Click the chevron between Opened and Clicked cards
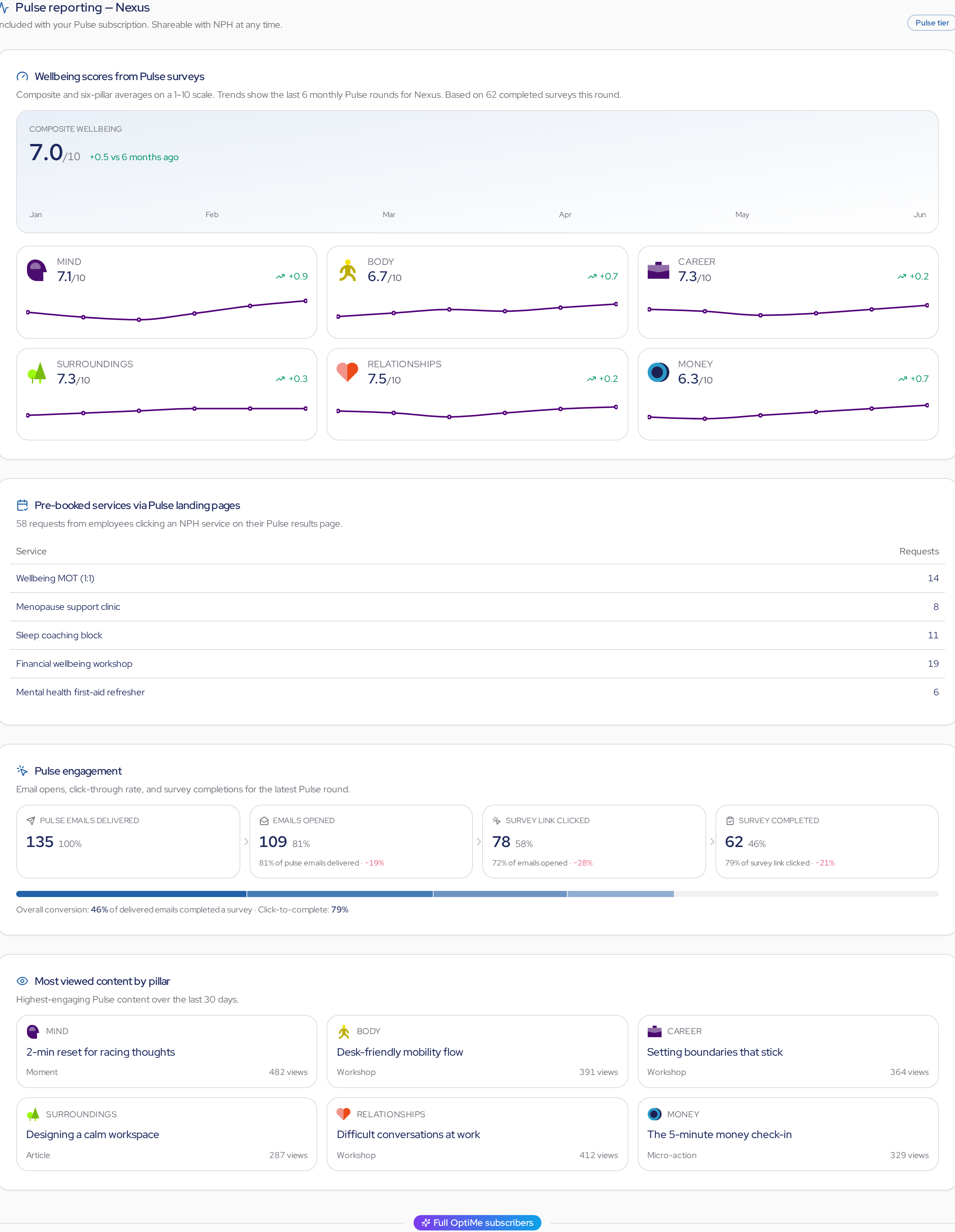This screenshot has width=955, height=1232. click(x=479, y=842)
